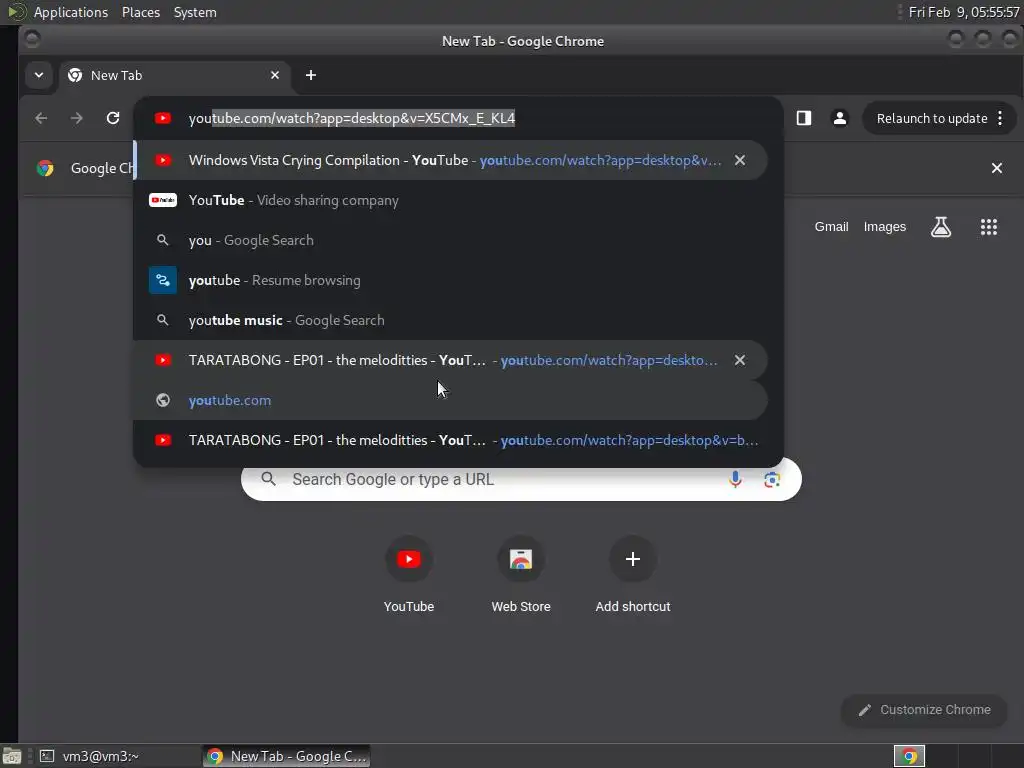This screenshot has width=1024, height=768.
Task: Dismiss the Google Chrome infobar
Action: pos(997,168)
